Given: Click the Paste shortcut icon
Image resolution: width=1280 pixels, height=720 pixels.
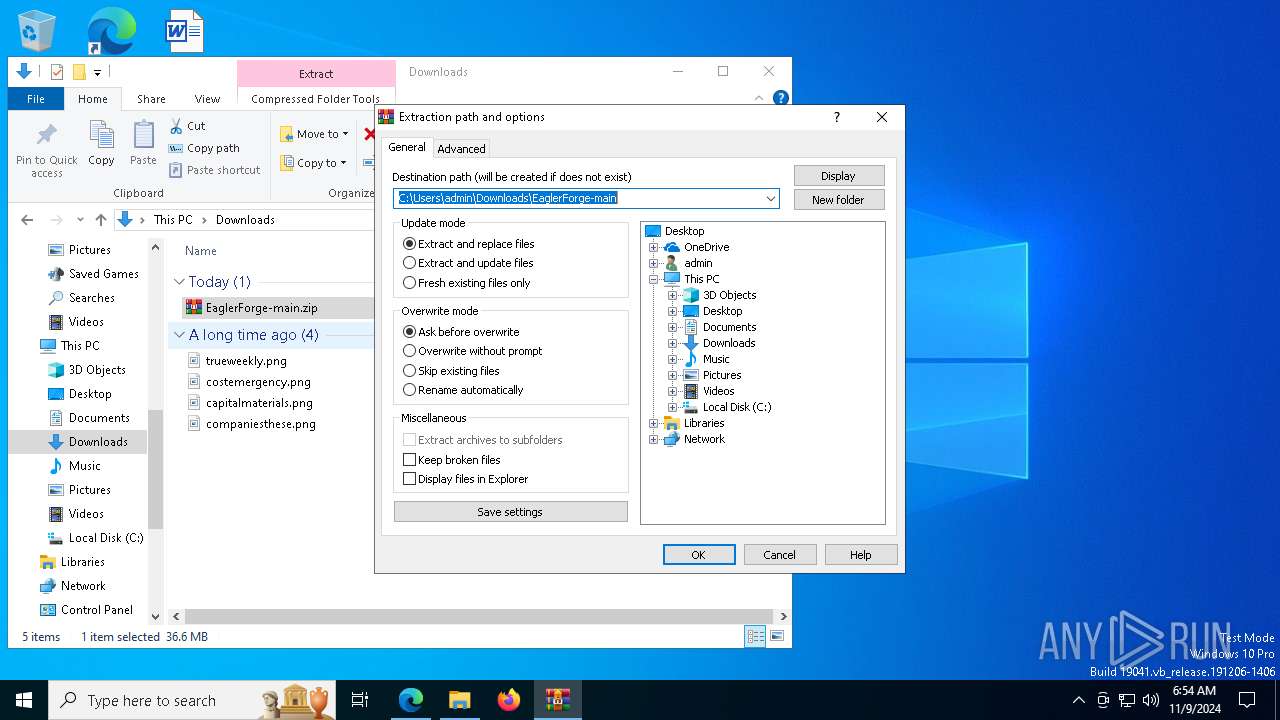Looking at the screenshot, I should (x=175, y=170).
